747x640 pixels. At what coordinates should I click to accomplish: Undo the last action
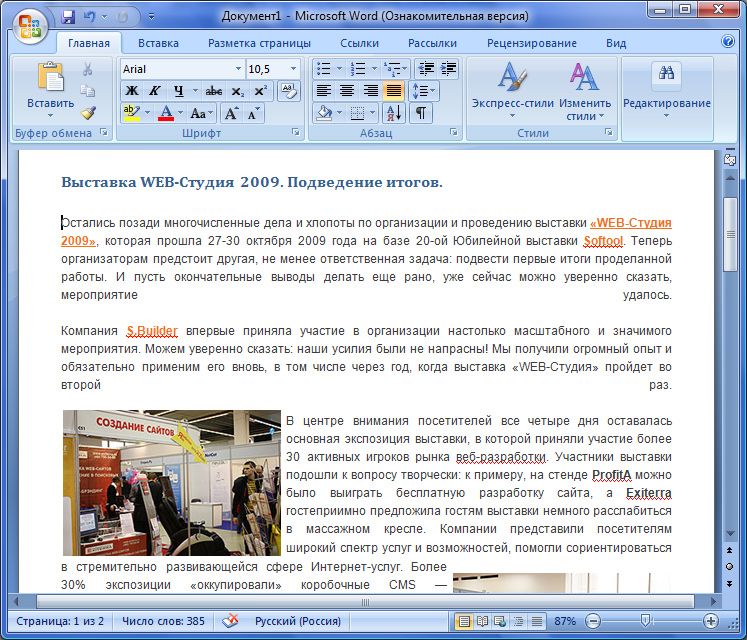pos(90,17)
